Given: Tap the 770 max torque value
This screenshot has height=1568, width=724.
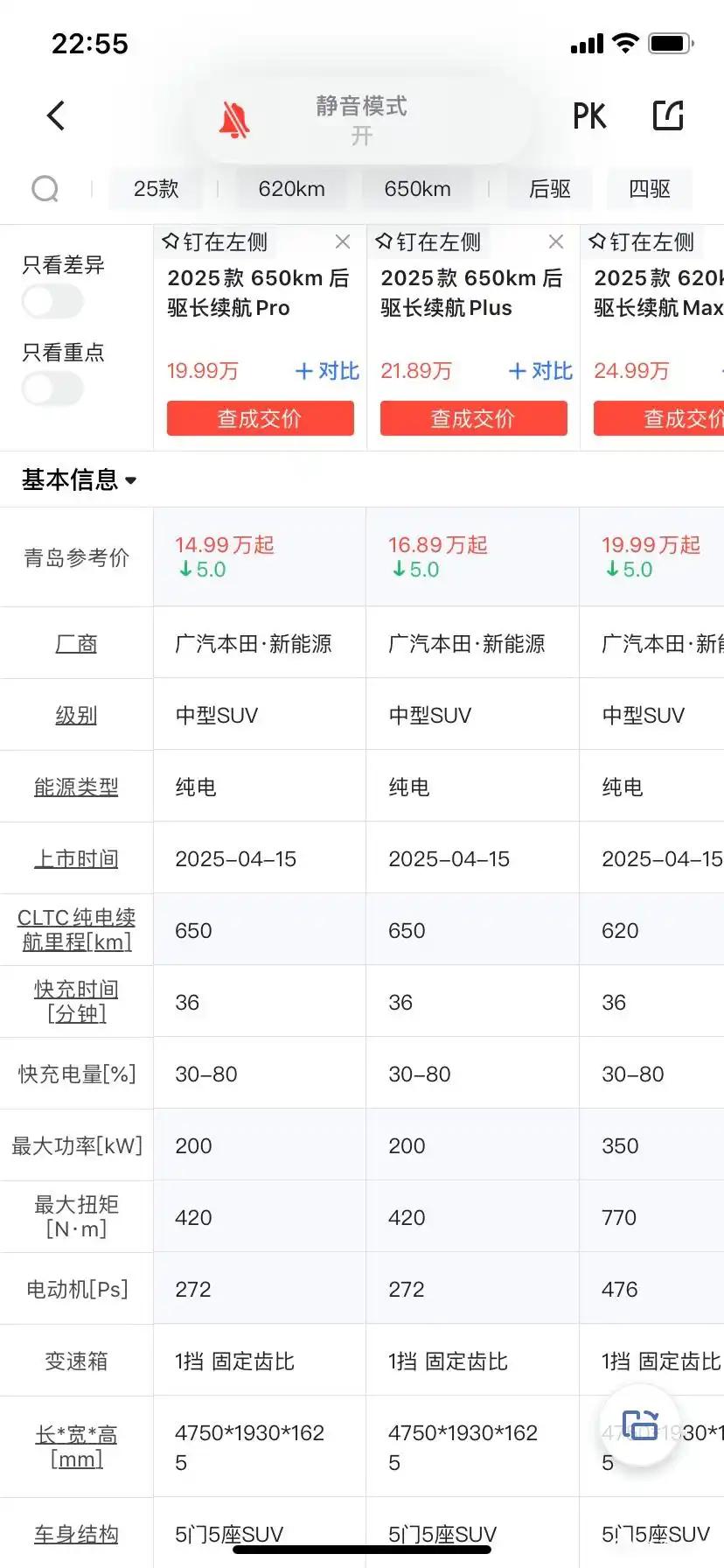Looking at the screenshot, I should (619, 1217).
